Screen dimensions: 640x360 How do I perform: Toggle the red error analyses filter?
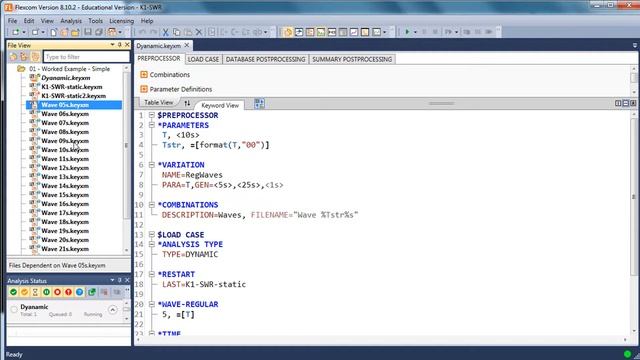[x=68, y=292]
